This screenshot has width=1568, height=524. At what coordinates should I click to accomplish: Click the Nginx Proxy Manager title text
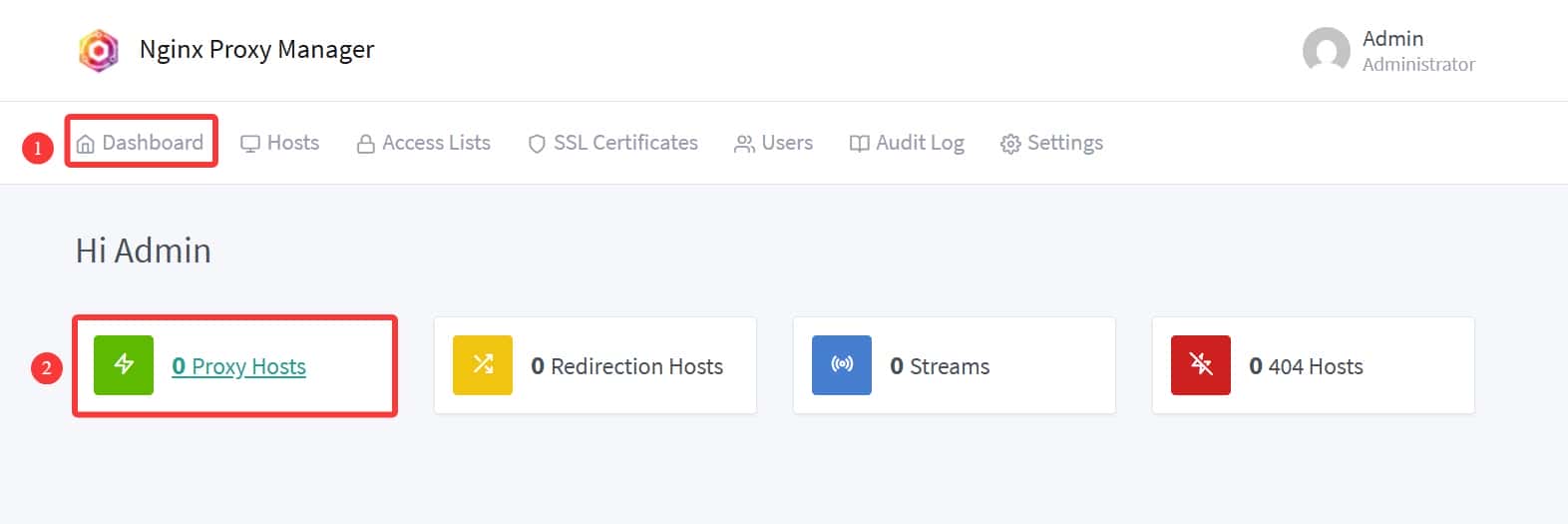click(x=256, y=50)
